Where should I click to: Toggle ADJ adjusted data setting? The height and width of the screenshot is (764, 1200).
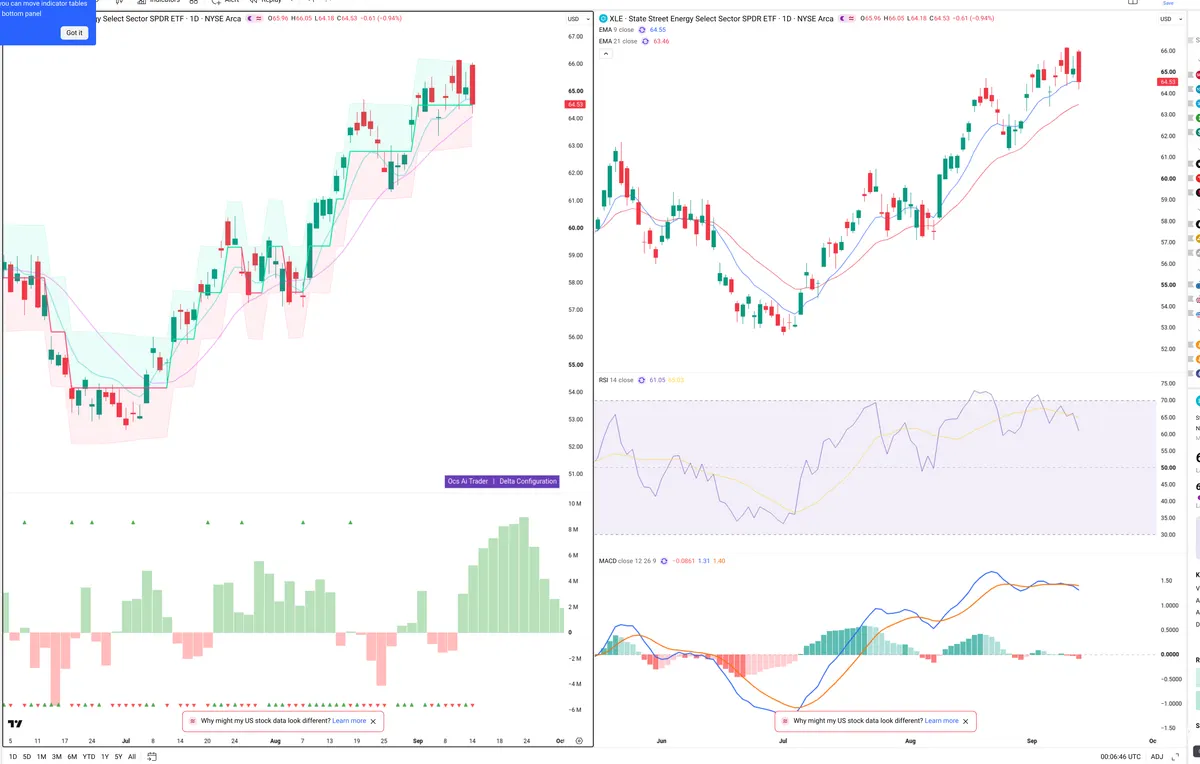click(1157, 757)
